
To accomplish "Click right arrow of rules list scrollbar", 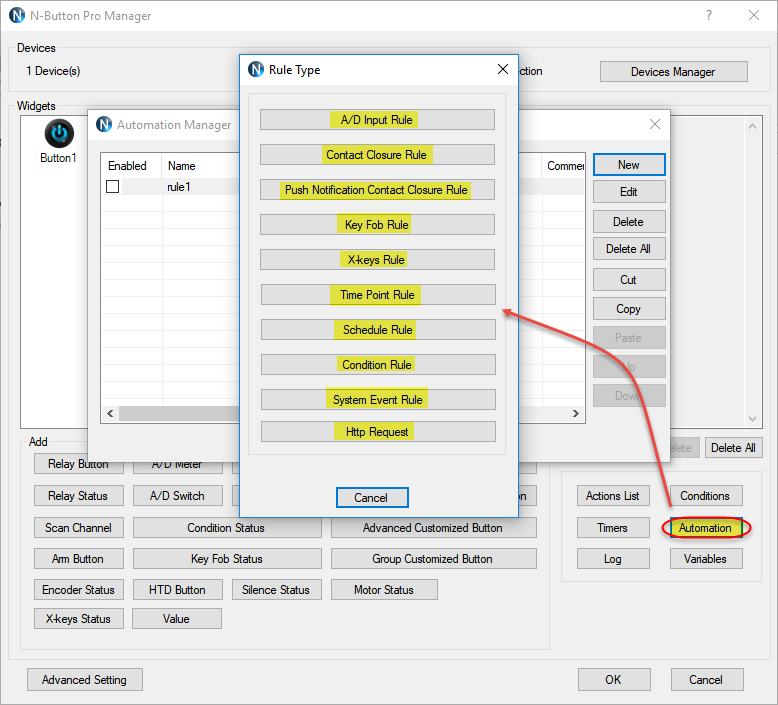I will coord(576,413).
